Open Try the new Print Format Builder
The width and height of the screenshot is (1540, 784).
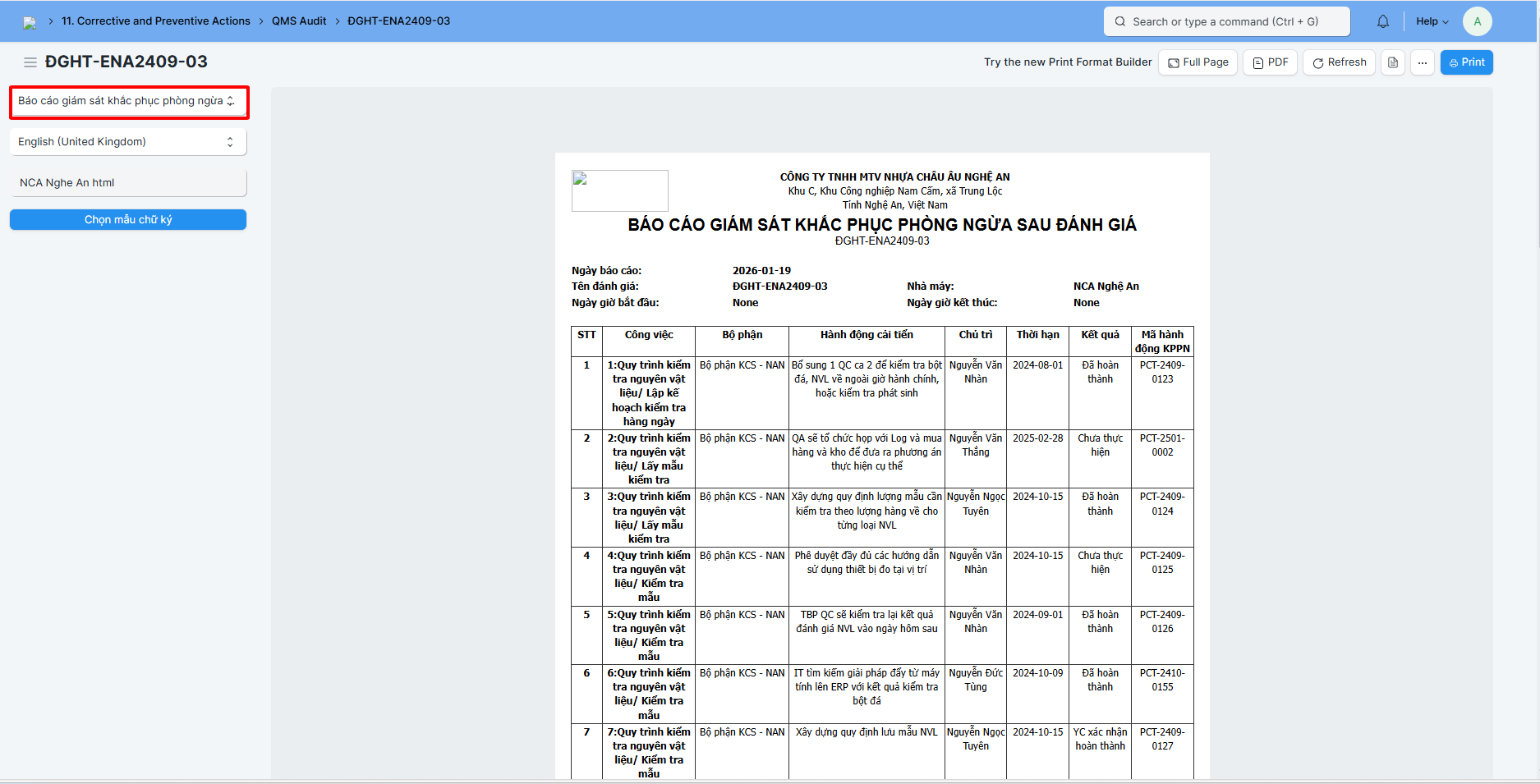pyautogui.click(x=1068, y=62)
